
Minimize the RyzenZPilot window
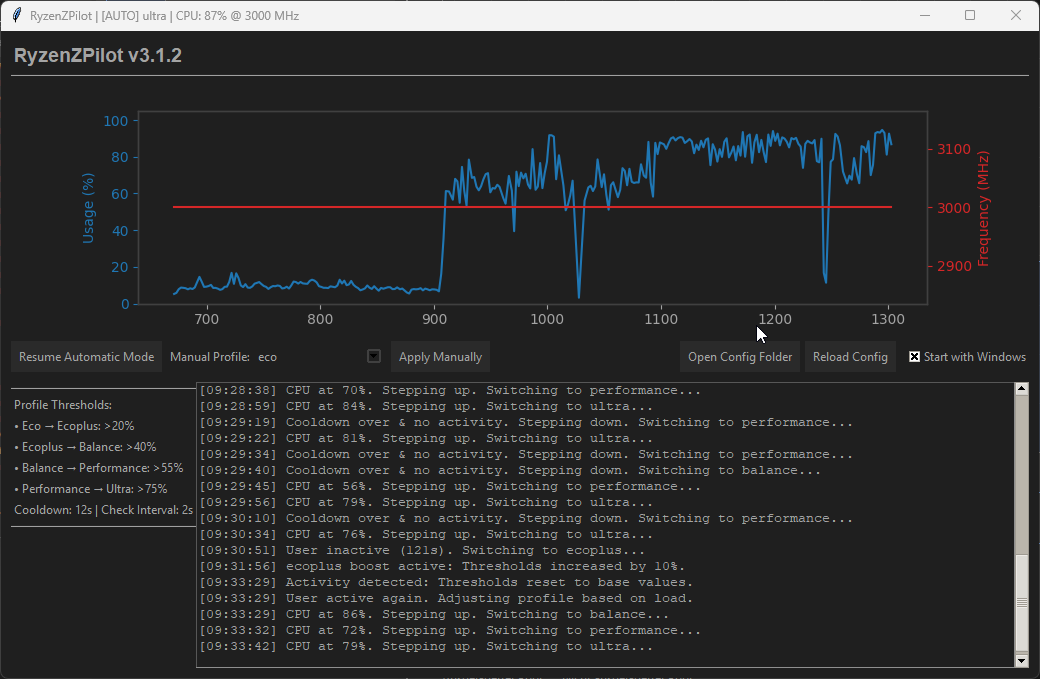coord(923,16)
